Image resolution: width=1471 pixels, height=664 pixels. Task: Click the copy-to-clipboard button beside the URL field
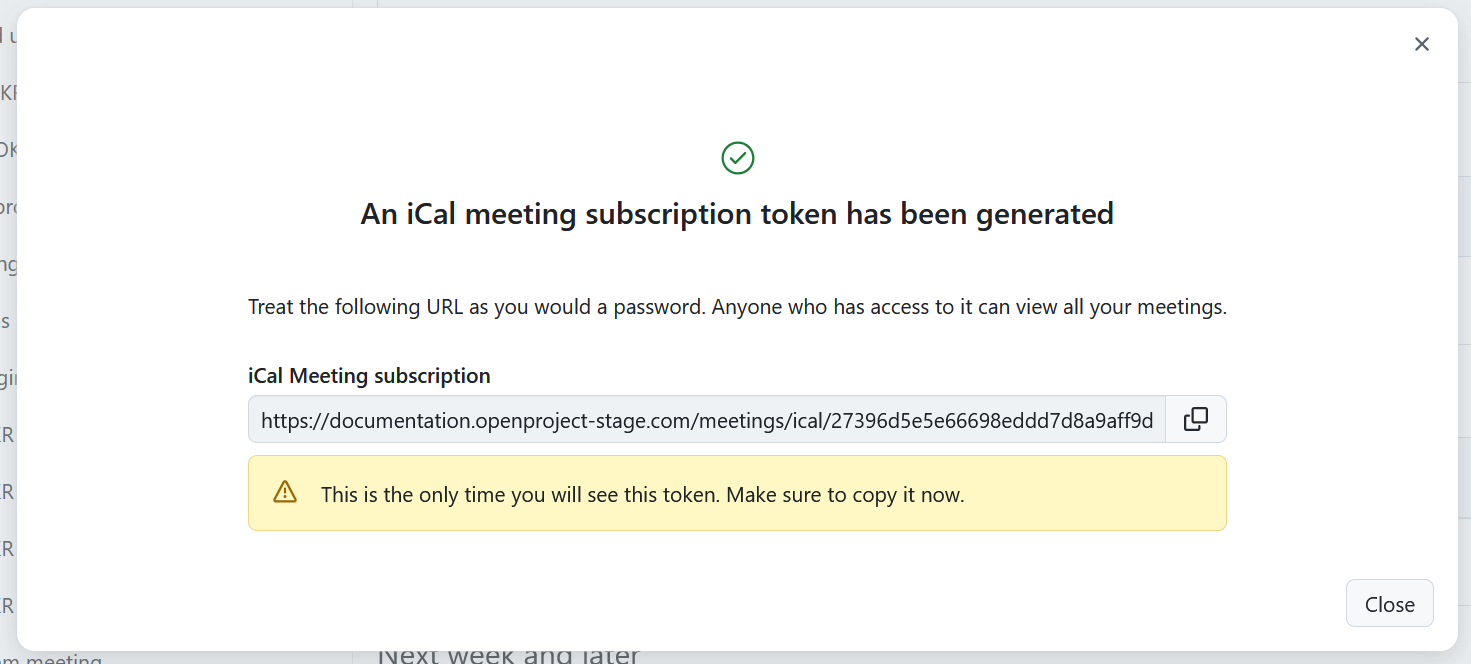pyautogui.click(x=1195, y=419)
